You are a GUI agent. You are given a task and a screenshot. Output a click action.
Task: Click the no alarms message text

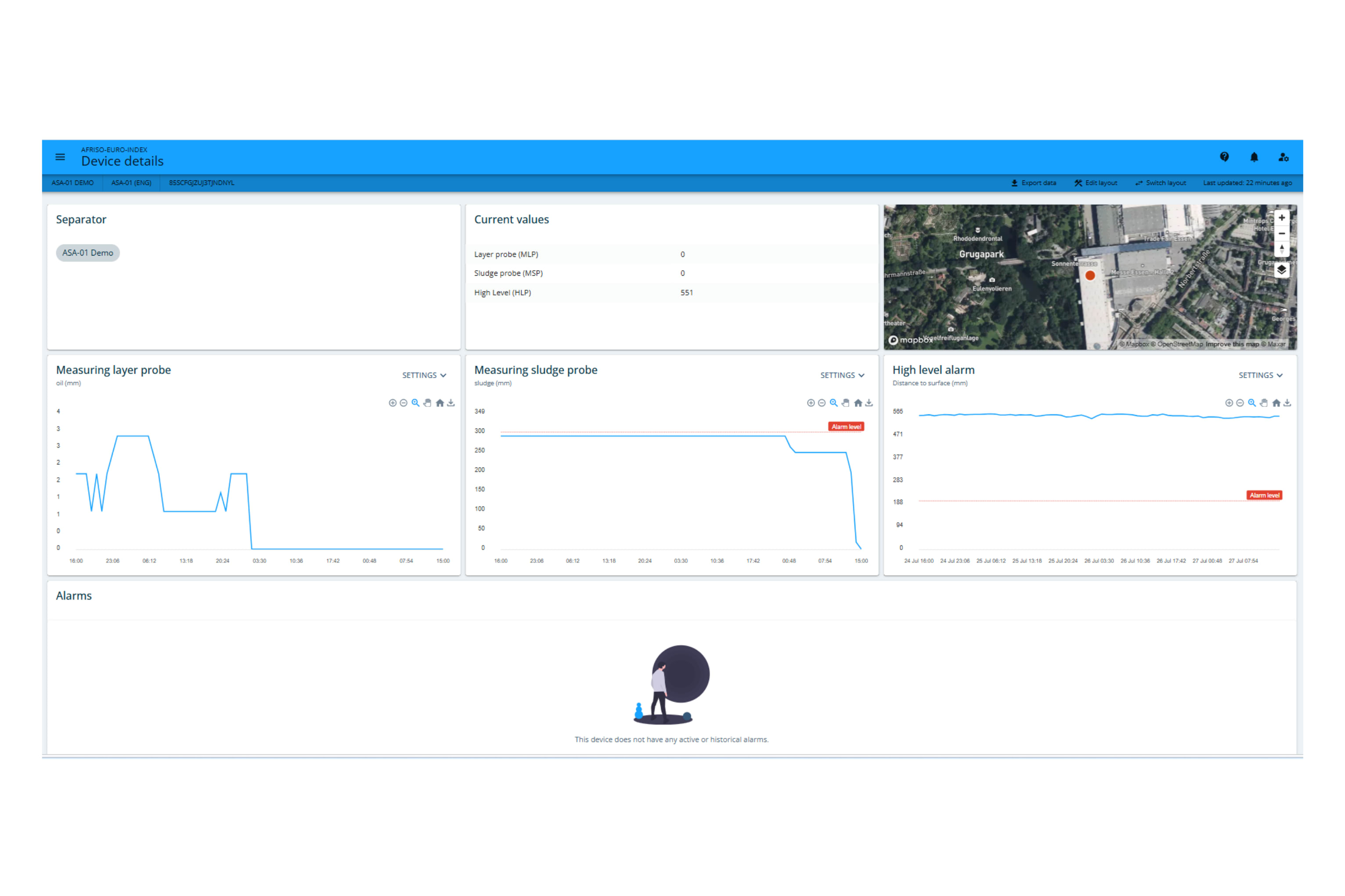click(671, 739)
